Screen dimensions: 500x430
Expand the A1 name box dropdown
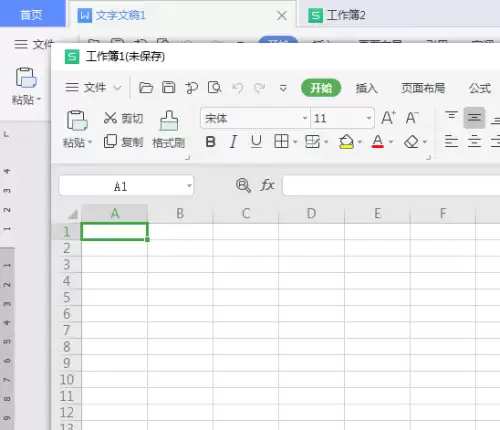click(x=189, y=185)
